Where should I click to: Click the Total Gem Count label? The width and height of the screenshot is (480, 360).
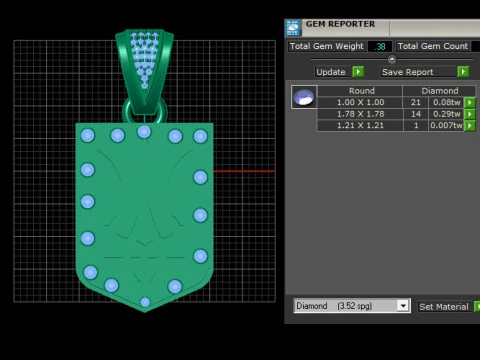432,46
